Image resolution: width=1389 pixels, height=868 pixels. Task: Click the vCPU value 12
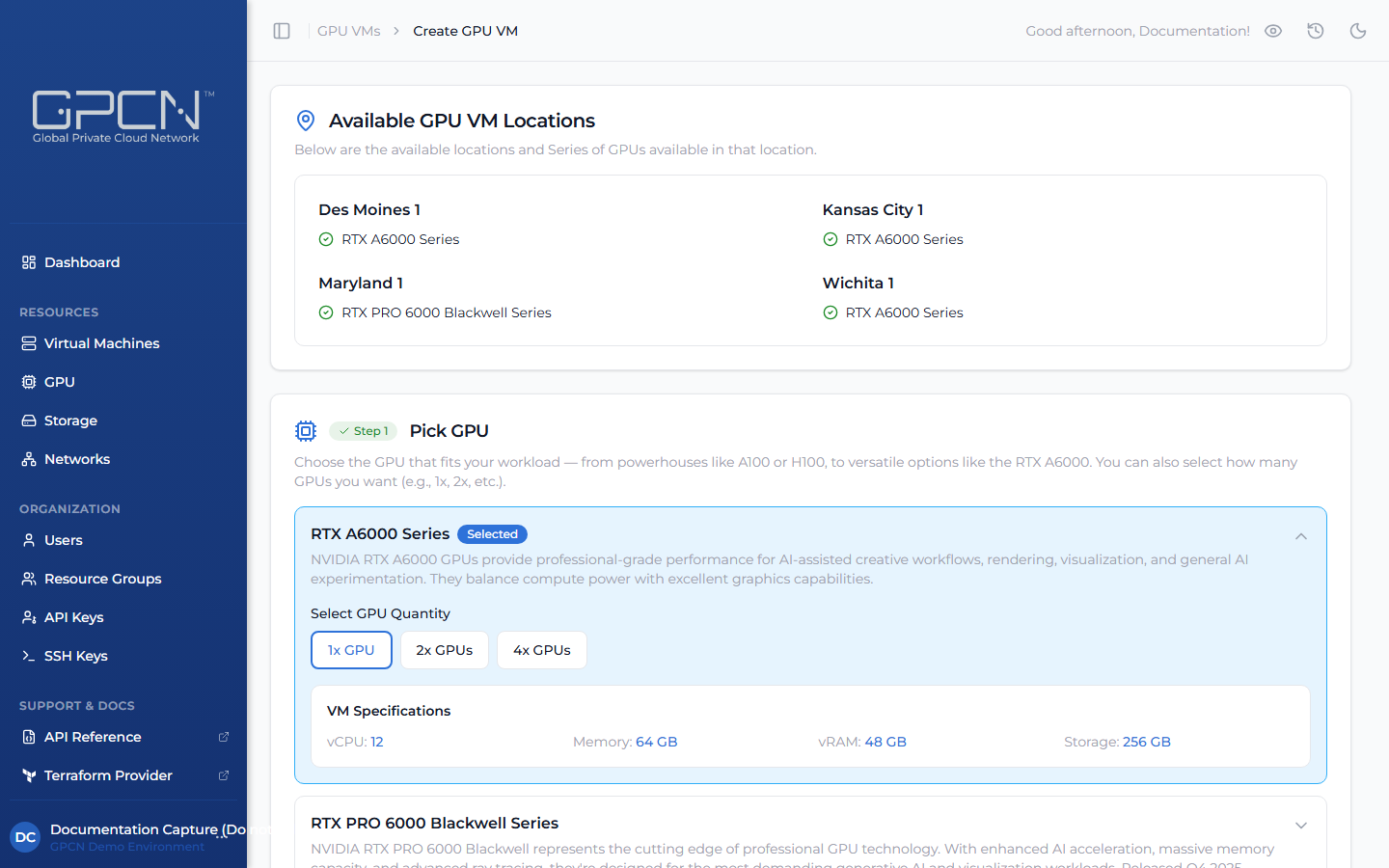click(377, 742)
